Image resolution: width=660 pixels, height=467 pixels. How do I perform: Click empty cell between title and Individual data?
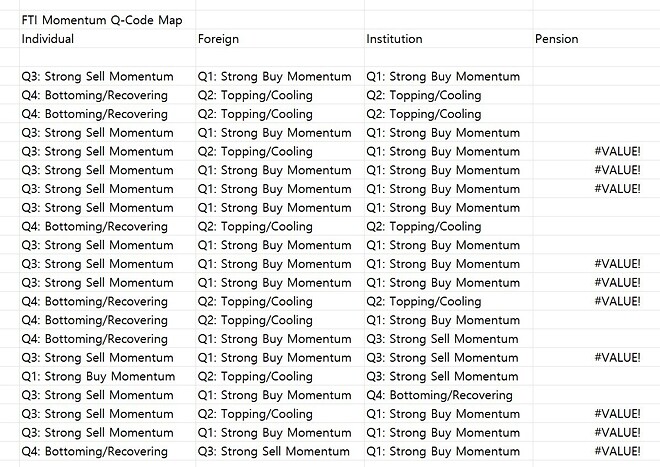pyautogui.click(x=100, y=58)
